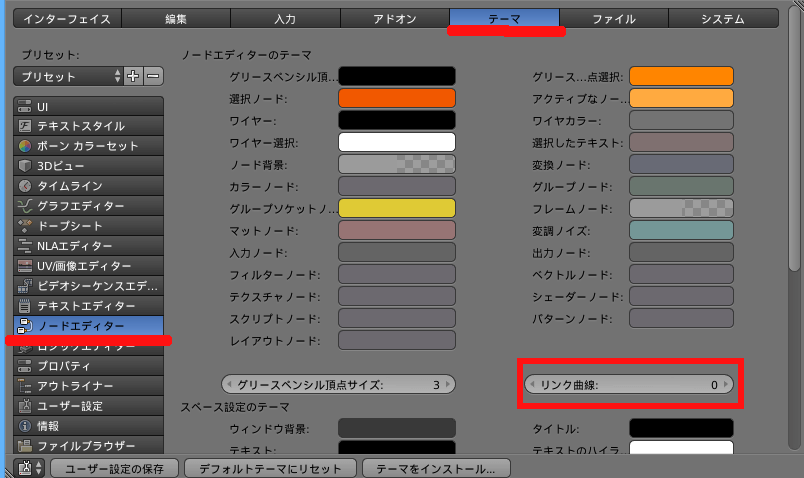804x478 pixels.
Task: Click the ファイルブラウザー folder icon
Action: [x=24, y=446]
